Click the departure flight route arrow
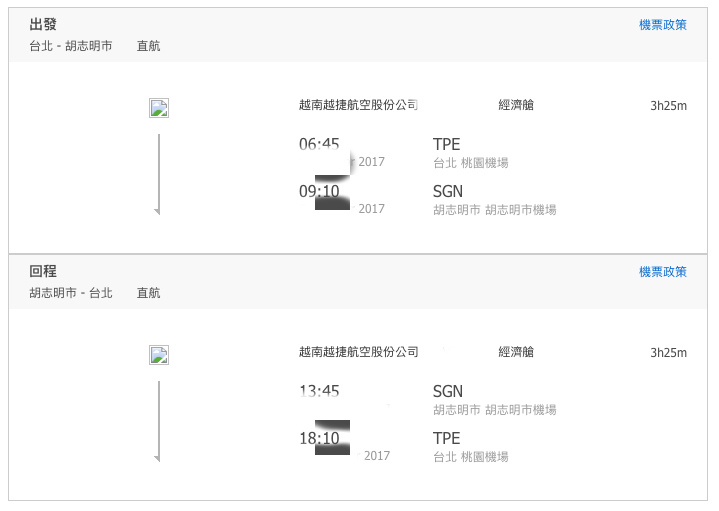This screenshot has height=511, width=719. click(x=158, y=174)
